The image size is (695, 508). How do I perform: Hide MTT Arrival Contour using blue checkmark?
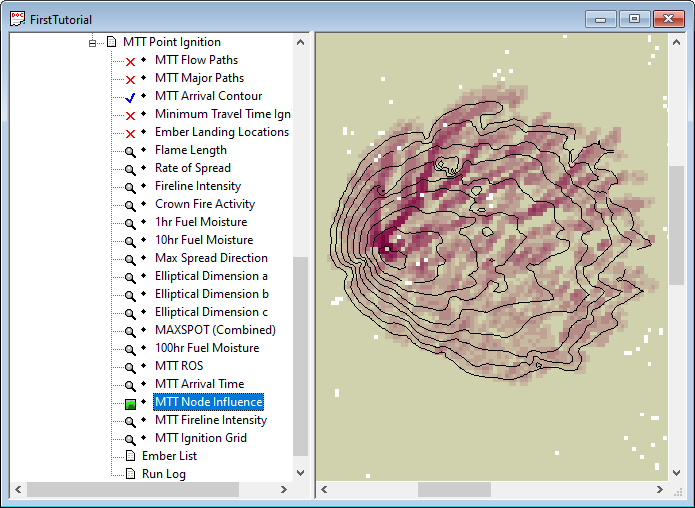coord(130,97)
